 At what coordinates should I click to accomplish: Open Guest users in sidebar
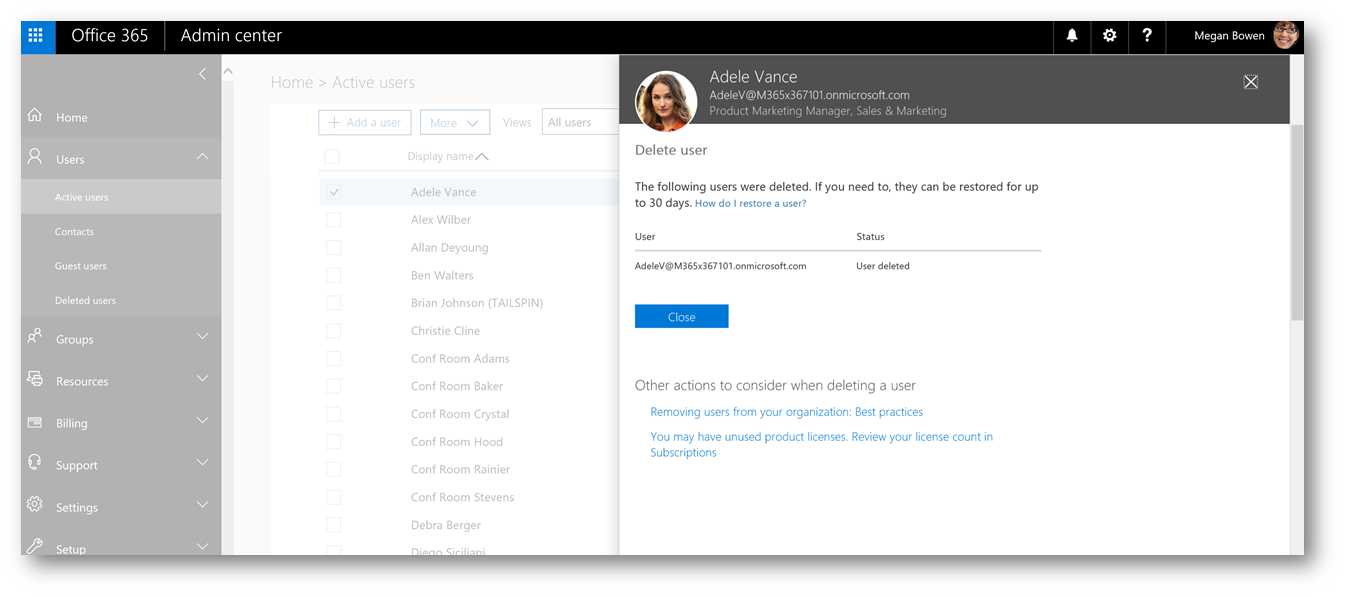pos(80,266)
